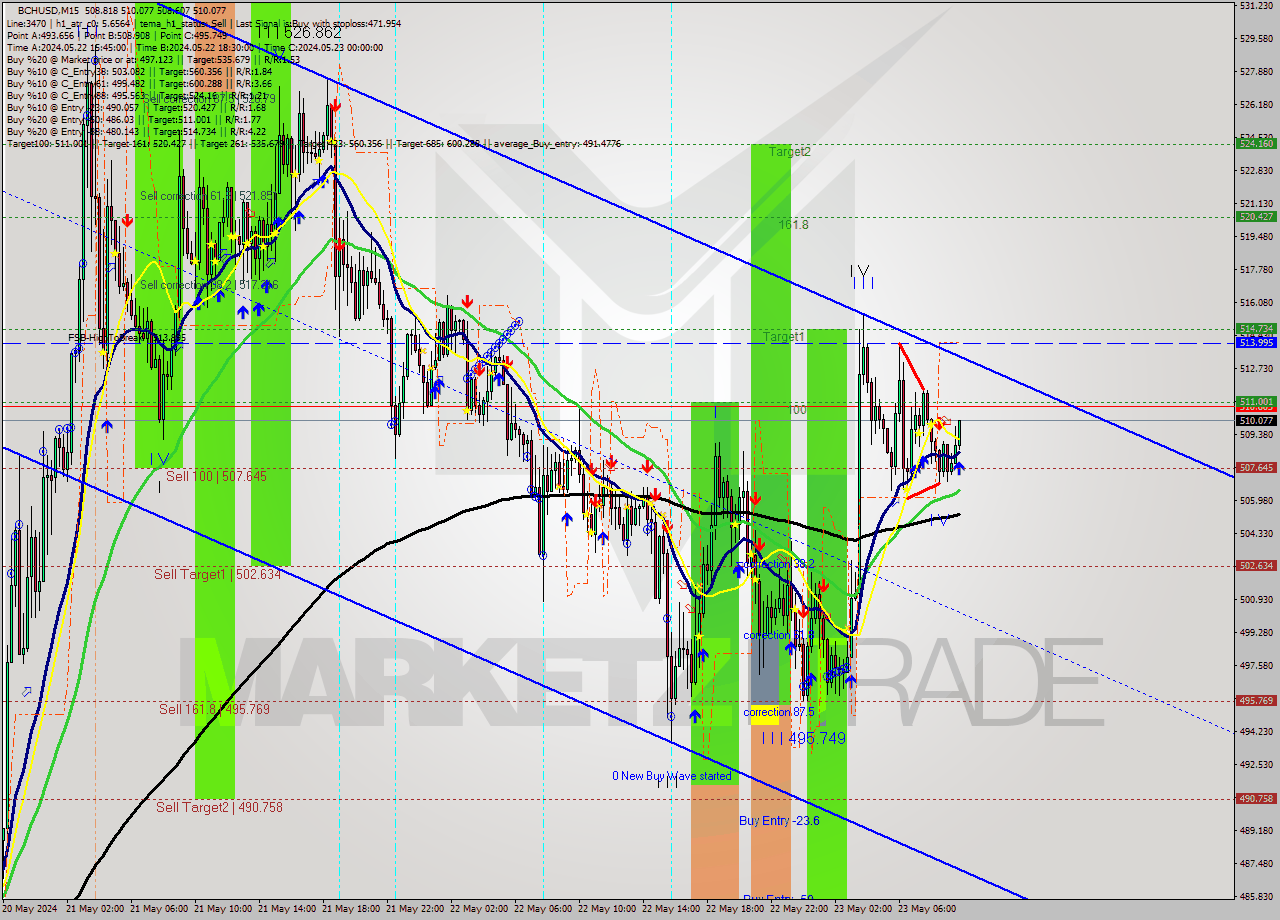Image resolution: width=1280 pixels, height=920 pixels.
Task: Click the red 507.645 price tag
Action: coord(1255,467)
